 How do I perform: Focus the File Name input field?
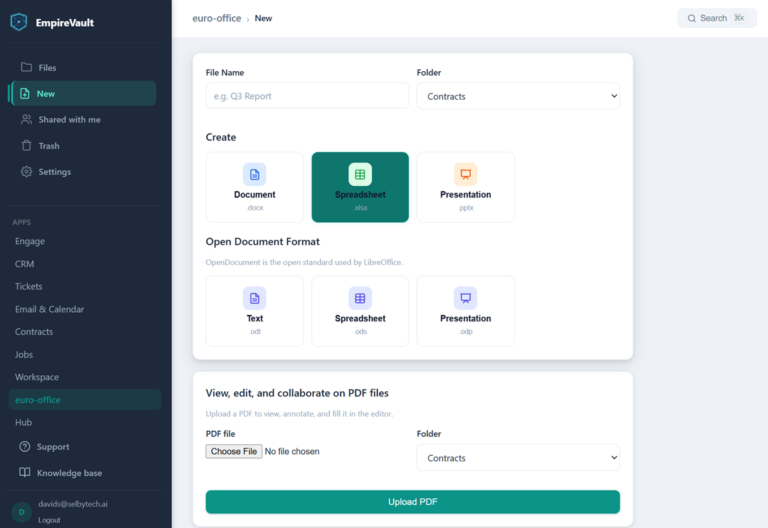[307, 96]
